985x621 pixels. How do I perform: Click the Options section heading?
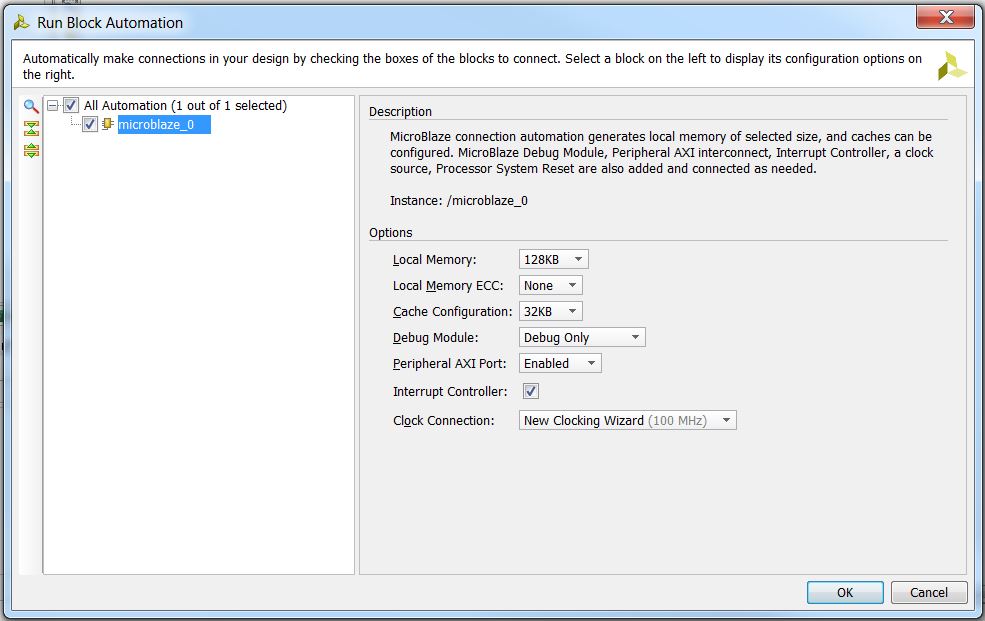click(391, 232)
